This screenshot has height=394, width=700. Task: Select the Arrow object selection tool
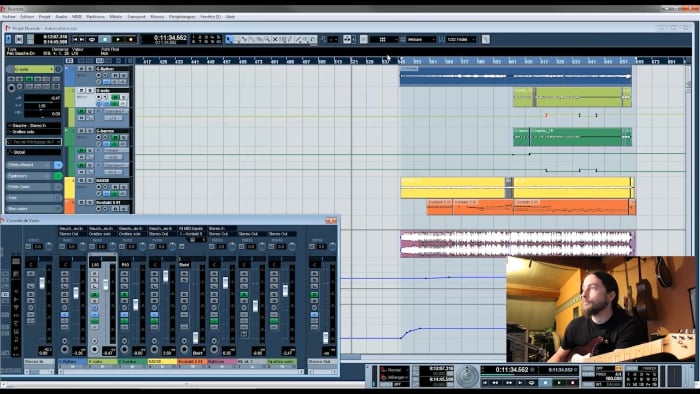coord(229,39)
